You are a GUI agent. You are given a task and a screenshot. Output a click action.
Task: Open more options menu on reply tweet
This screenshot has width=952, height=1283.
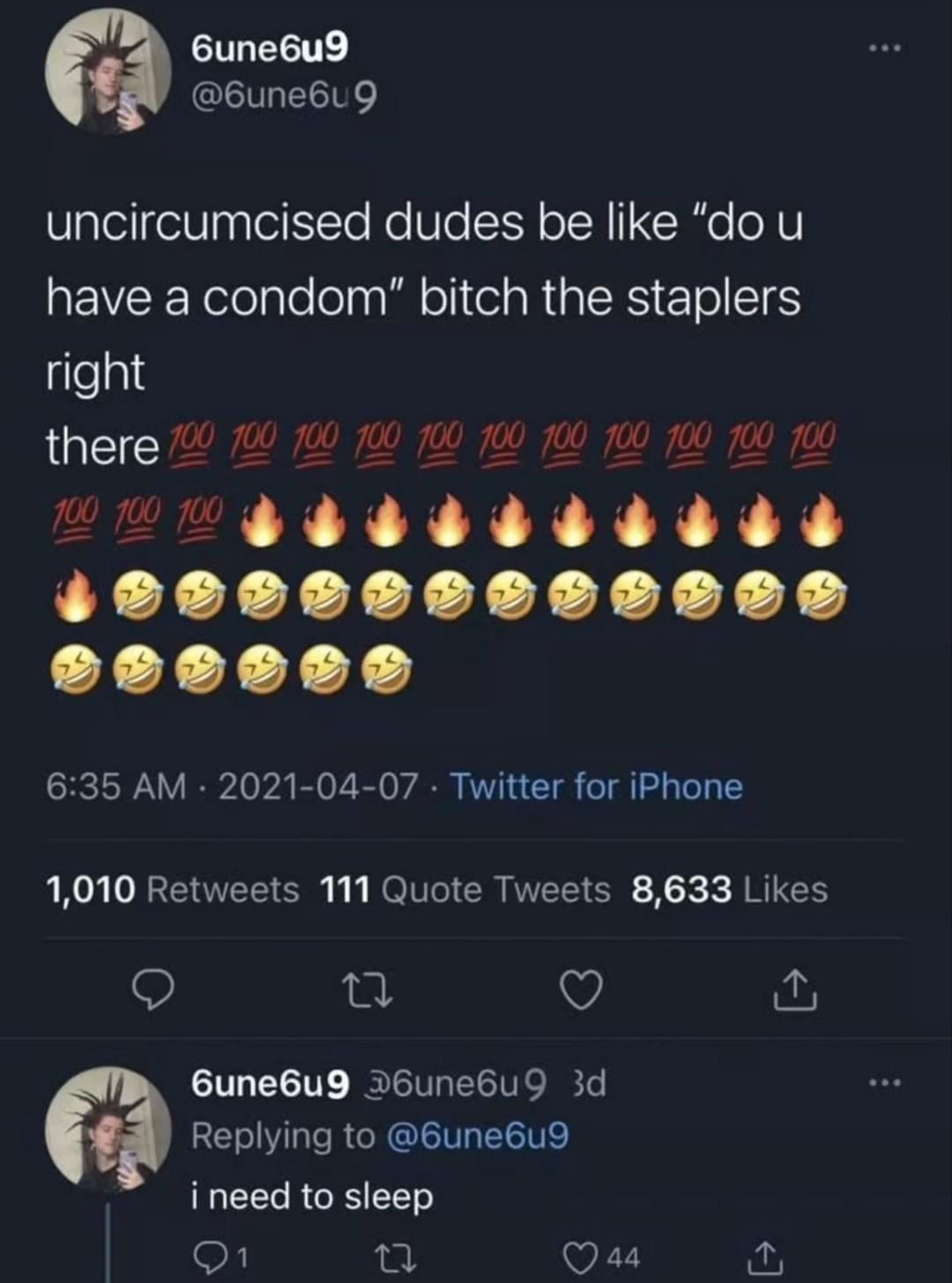click(x=884, y=1083)
